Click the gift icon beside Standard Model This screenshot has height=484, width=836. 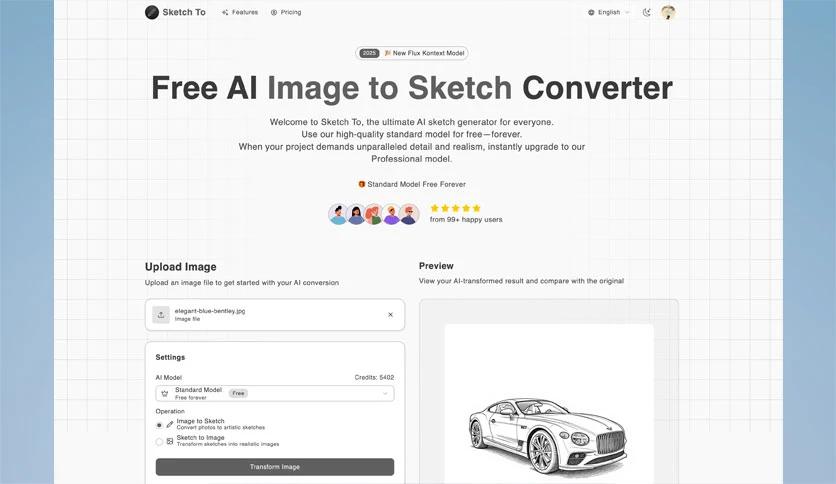tap(361, 184)
